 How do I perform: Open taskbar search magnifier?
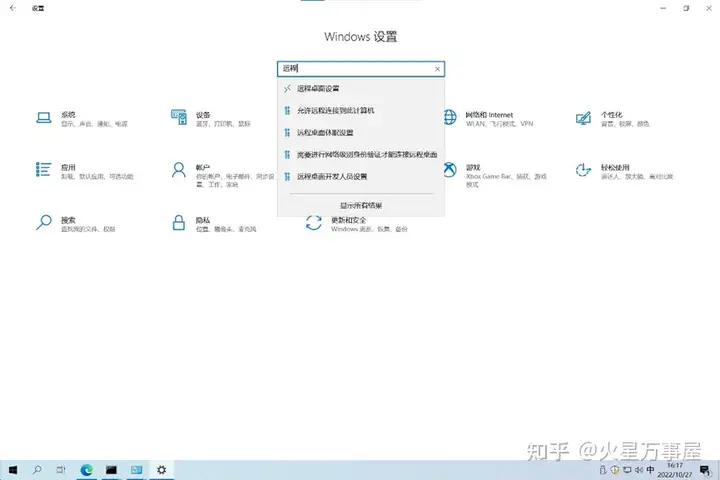click(x=37, y=470)
